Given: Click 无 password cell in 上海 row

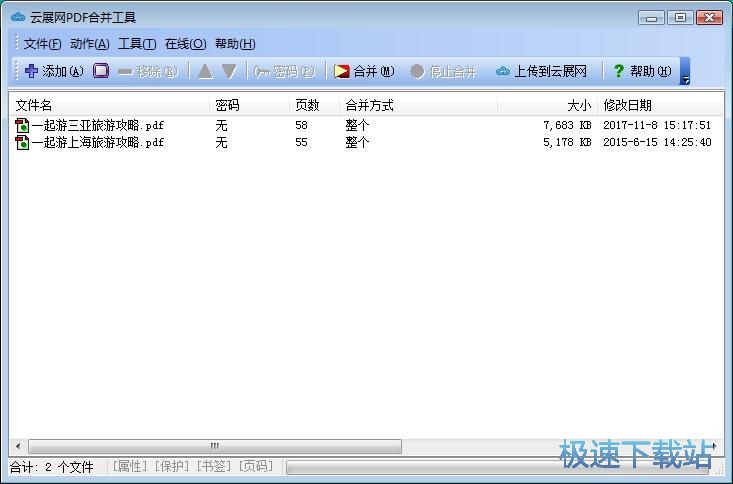Looking at the screenshot, I should (221, 142).
